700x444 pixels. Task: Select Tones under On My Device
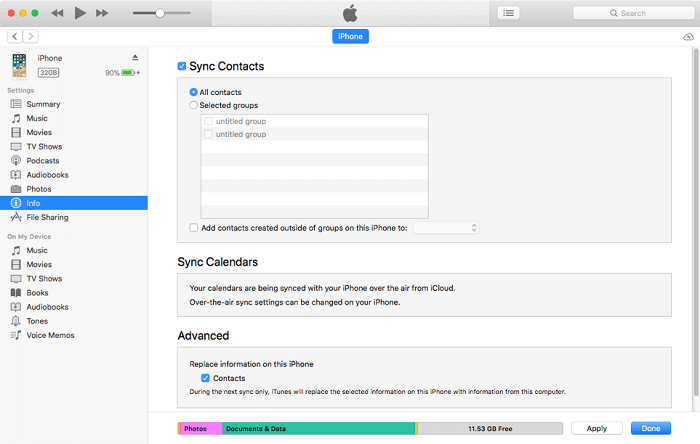point(37,321)
